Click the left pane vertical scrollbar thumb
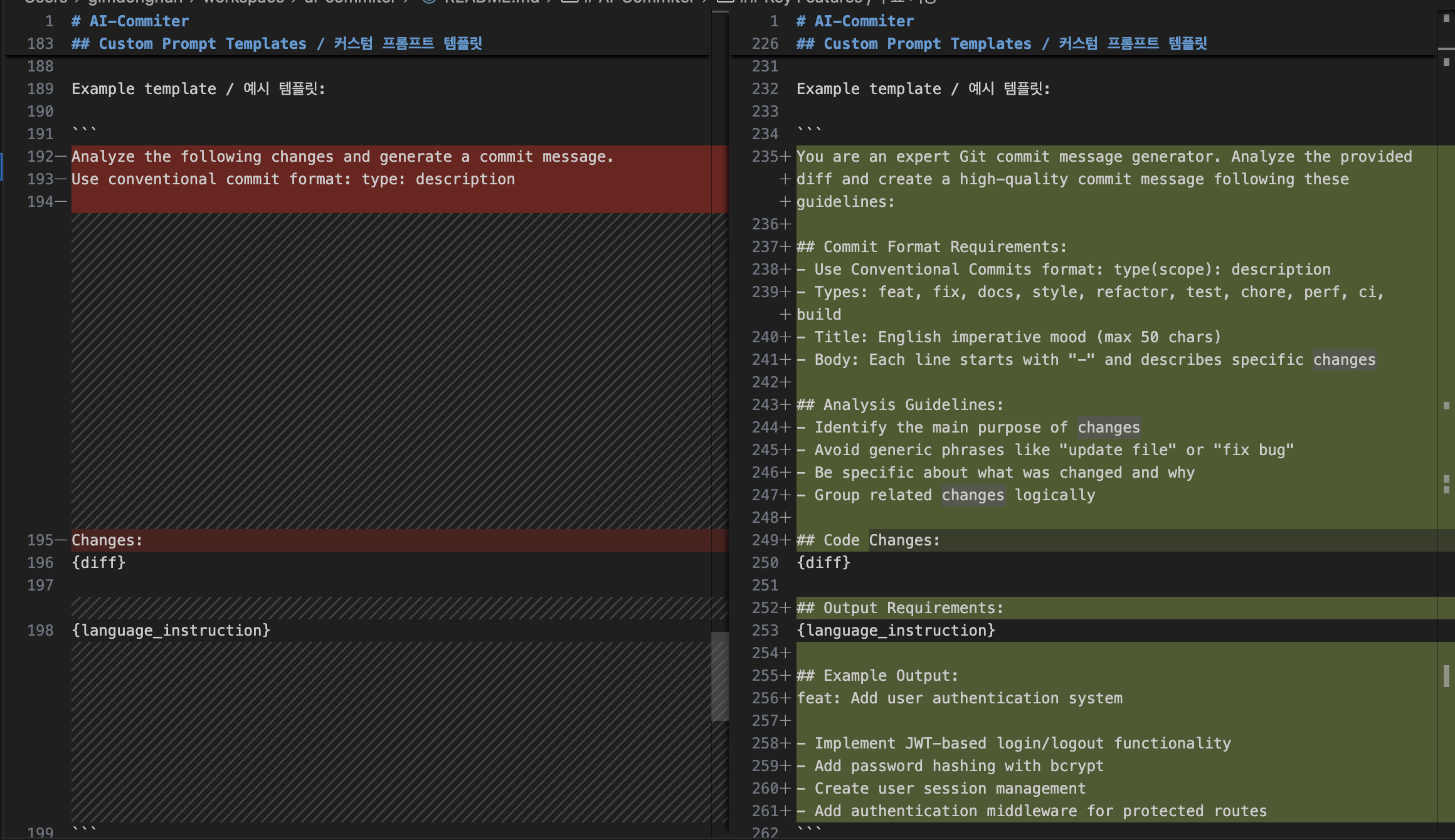Viewport: 1455px width, 840px height. coord(719,676)
